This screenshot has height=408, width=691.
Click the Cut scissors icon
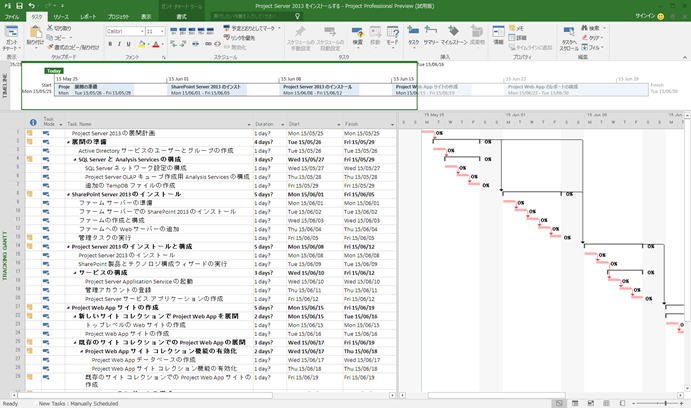point(50,28)
